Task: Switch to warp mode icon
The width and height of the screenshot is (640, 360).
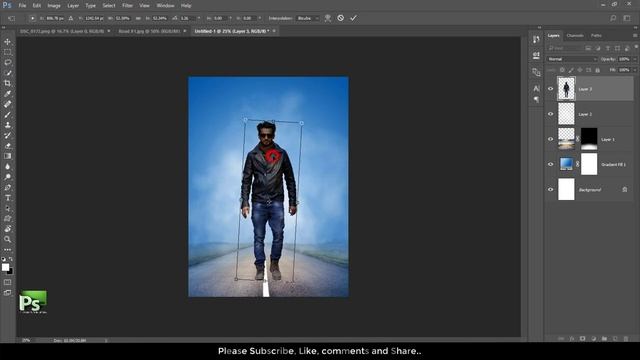Action: click(327, 18)
